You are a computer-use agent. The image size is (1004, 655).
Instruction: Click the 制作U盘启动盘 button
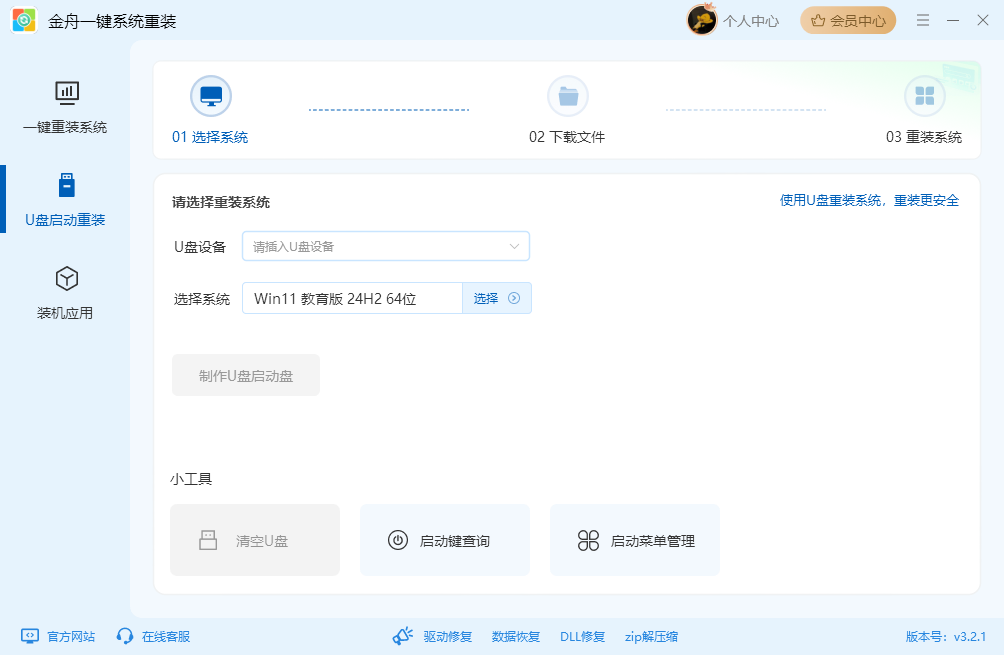coord(245,374)
